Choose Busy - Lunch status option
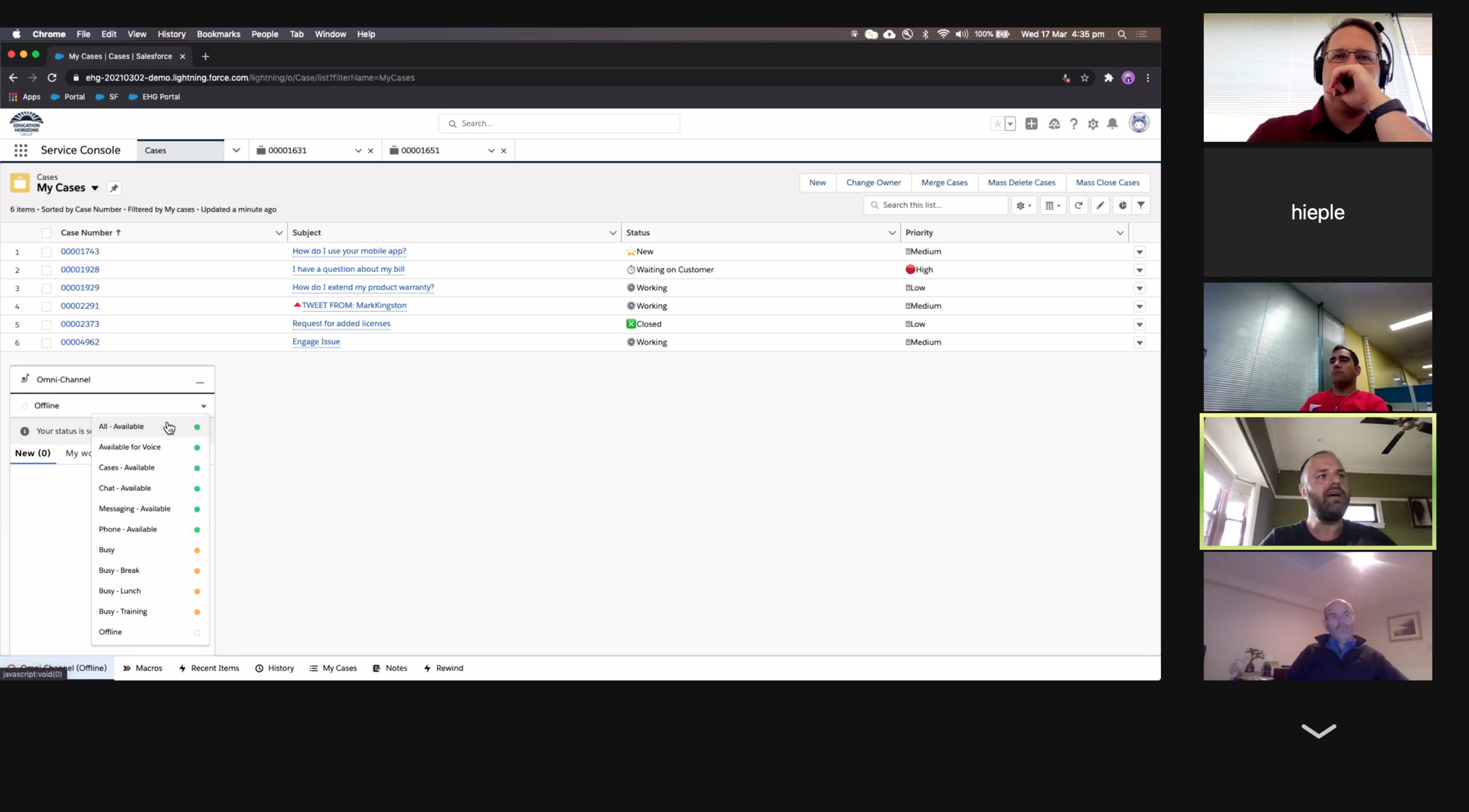The height and width of the screenshot is (812, 1469). [x=120, y=591]
